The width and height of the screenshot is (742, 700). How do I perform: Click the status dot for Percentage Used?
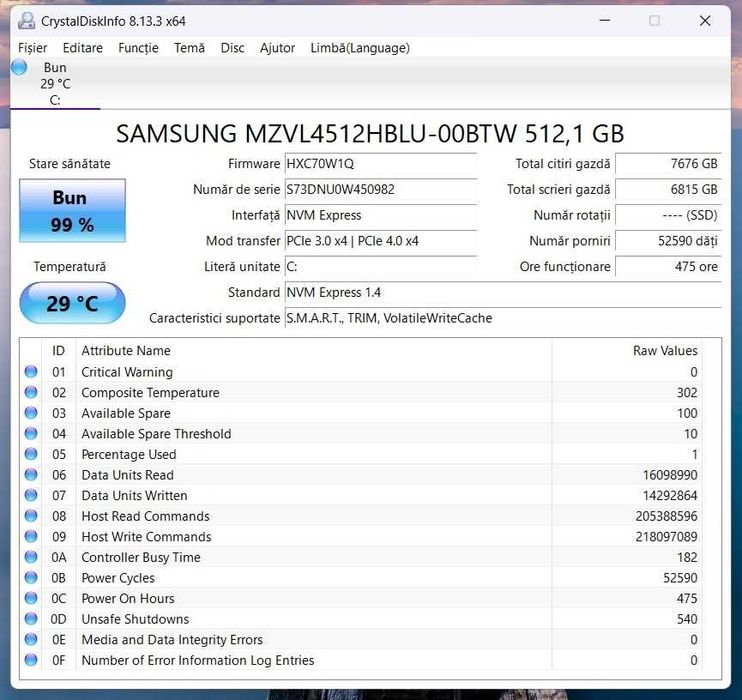pos(31,454)
